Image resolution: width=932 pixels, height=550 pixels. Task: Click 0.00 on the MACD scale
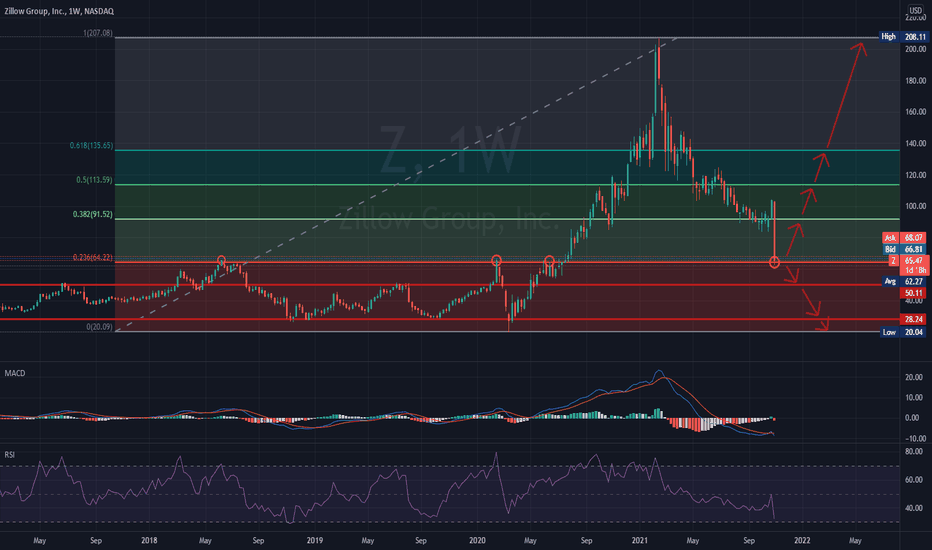[912, 417]
